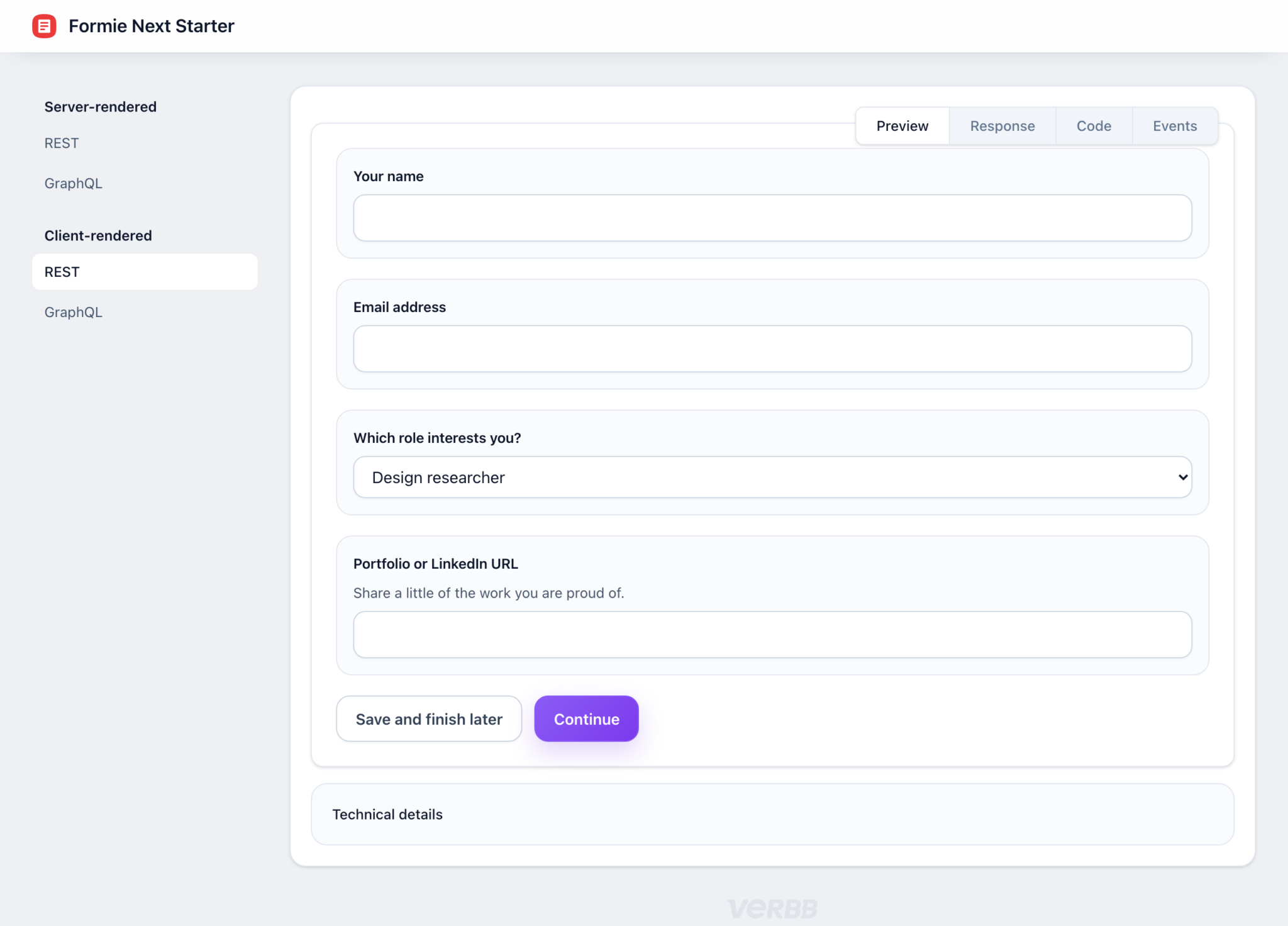Click 'Which role interests you?' label
This screenshot has width=1288, height=926.
437,438
